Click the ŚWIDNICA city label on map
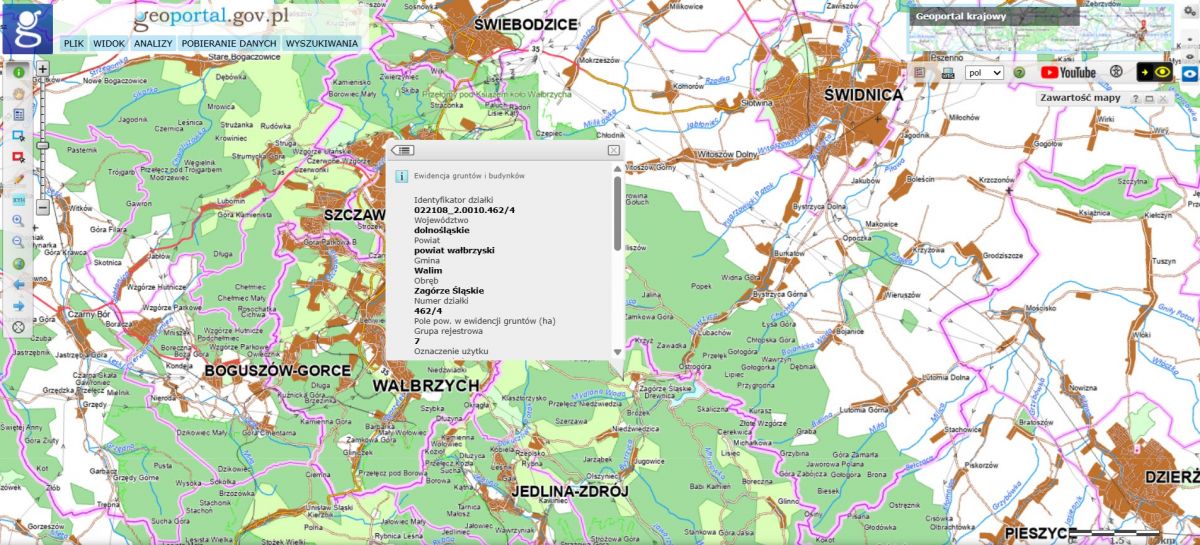The height and width of the screenshot is (545, 1200). coord(864,95)
